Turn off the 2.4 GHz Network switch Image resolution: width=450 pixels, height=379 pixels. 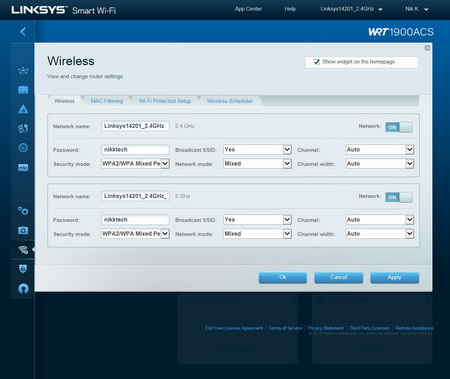click(399, 127)
